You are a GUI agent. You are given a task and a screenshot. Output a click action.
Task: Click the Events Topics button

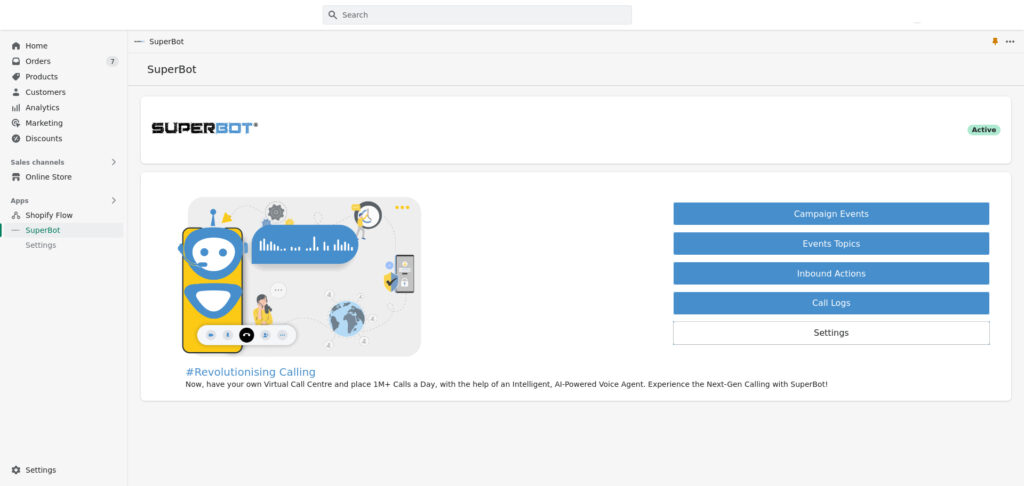pos(831,244)
